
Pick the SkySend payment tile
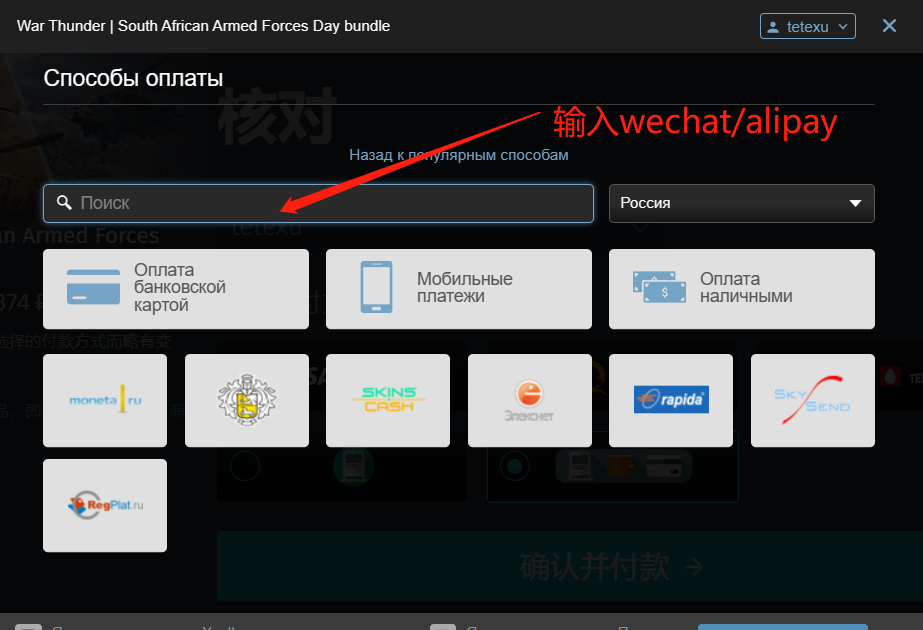(813, 400)
